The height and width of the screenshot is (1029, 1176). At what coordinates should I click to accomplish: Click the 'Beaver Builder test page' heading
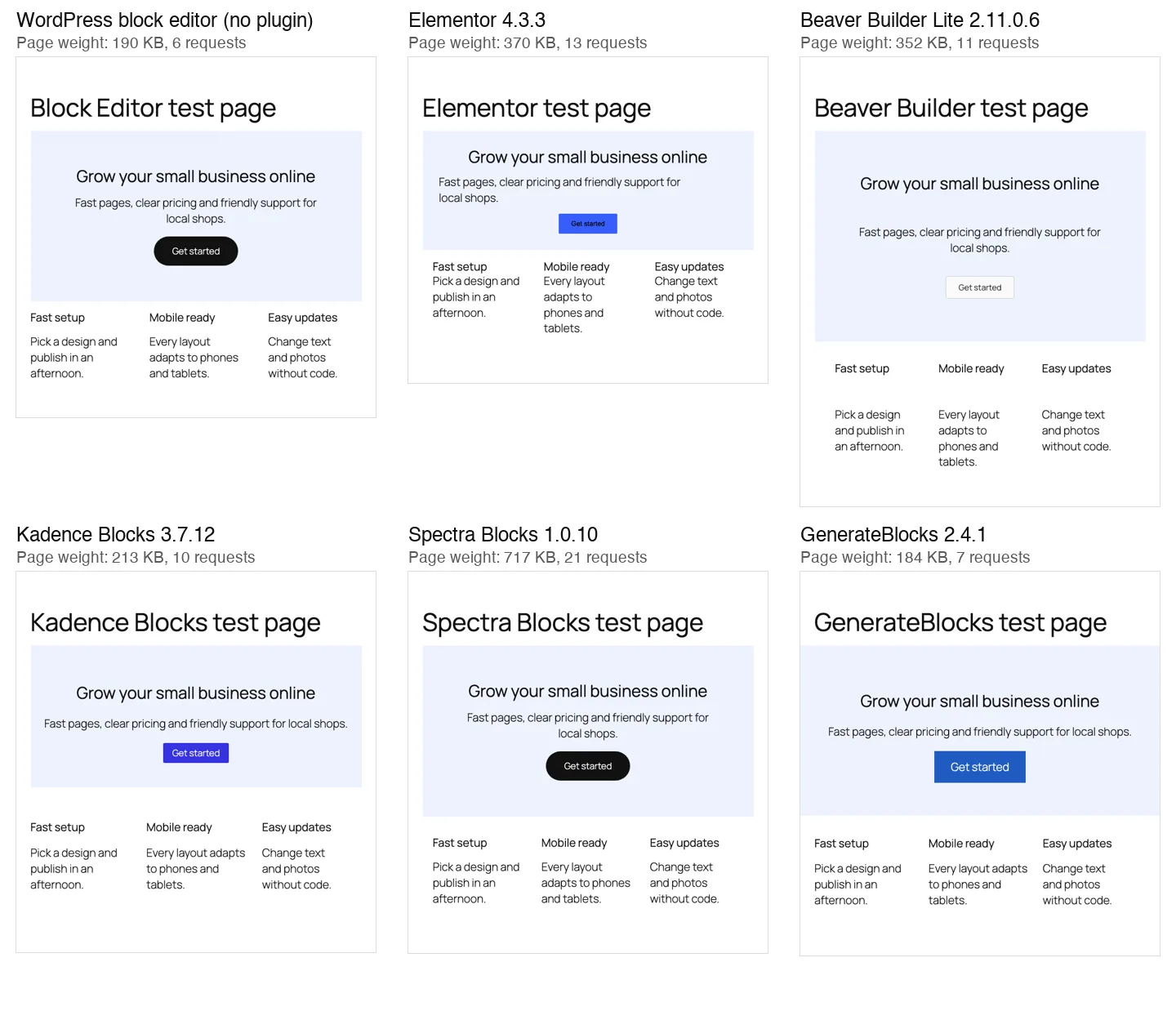pyautogui.click(x=951, y=109)
